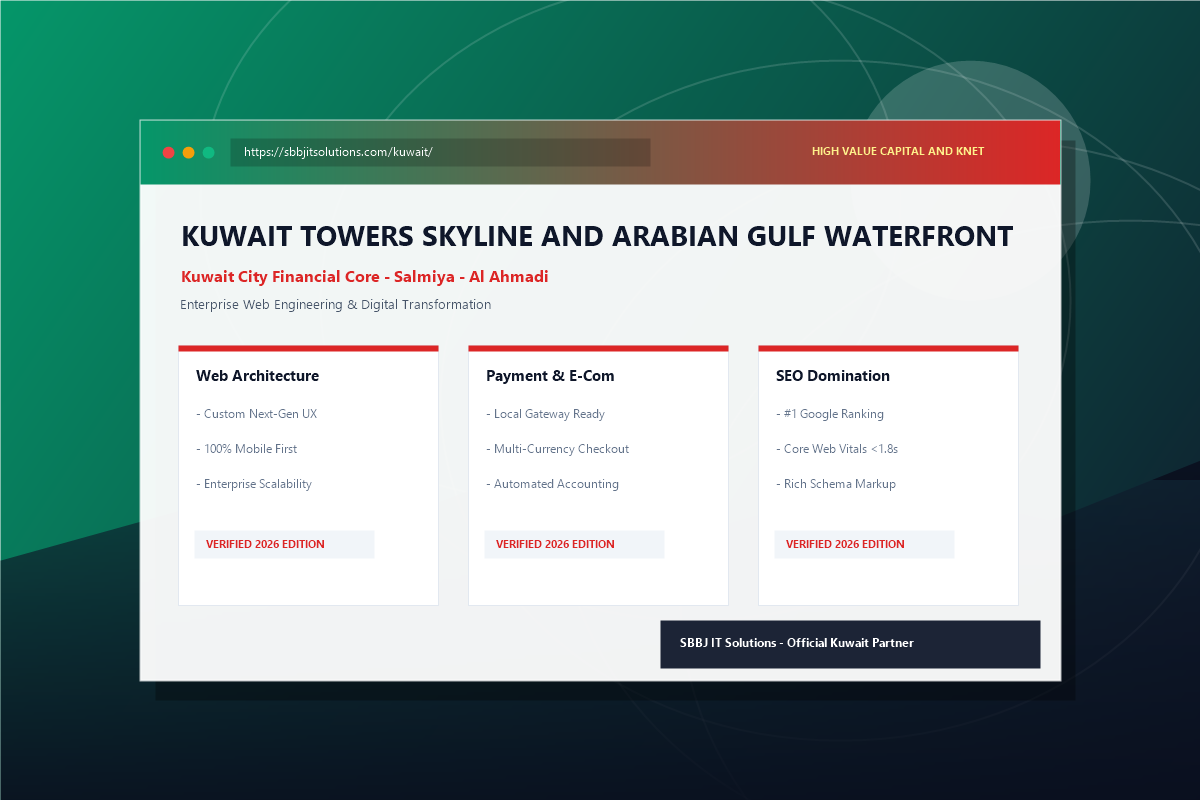The width and height of the screenshot is (1200, 800).
Task: Click the #1 Google Ranking item
Action: click(x=830, y=414)
